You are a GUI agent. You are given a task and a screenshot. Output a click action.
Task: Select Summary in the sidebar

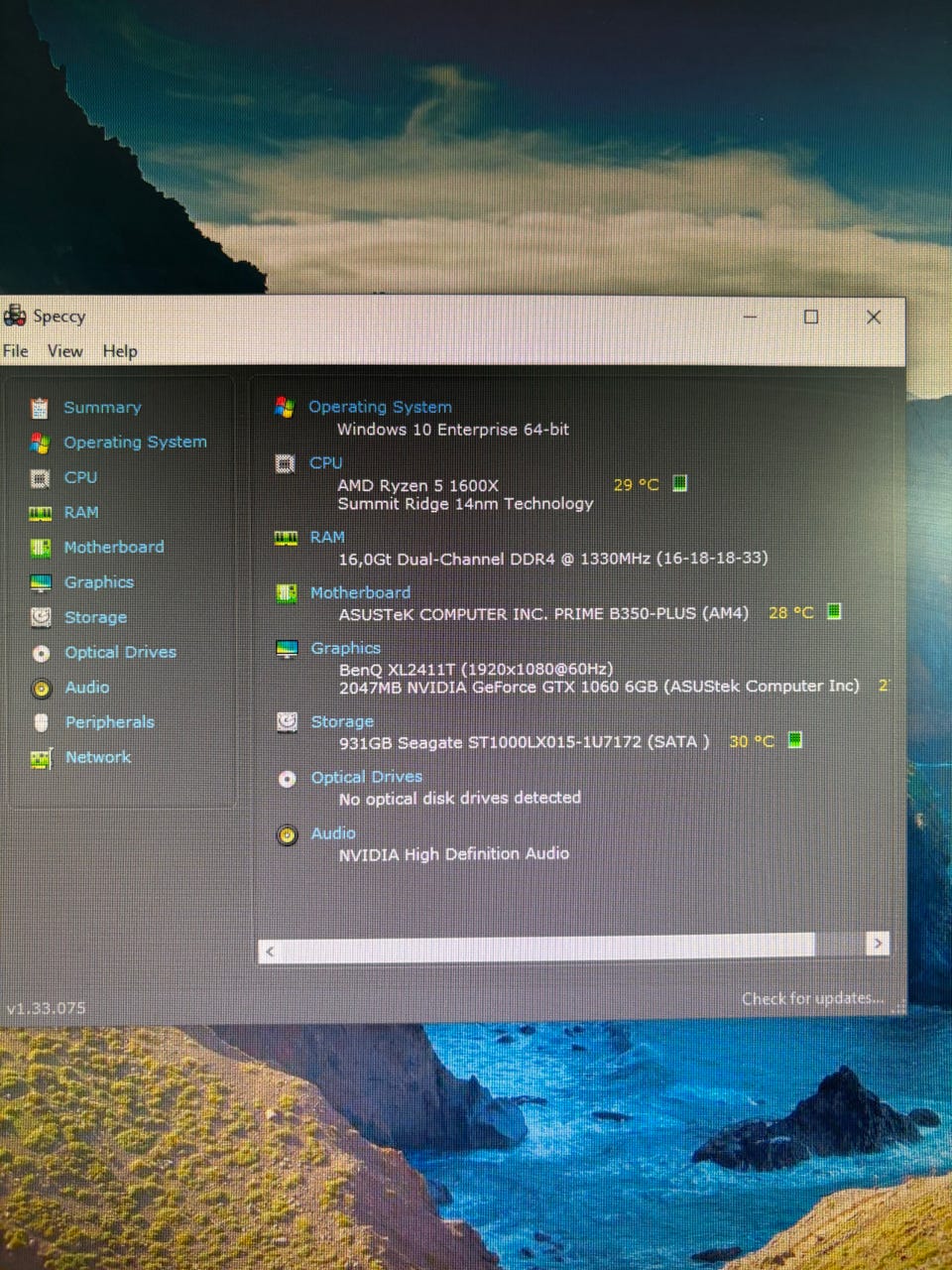pyautogui.click(x=102, y=408)
